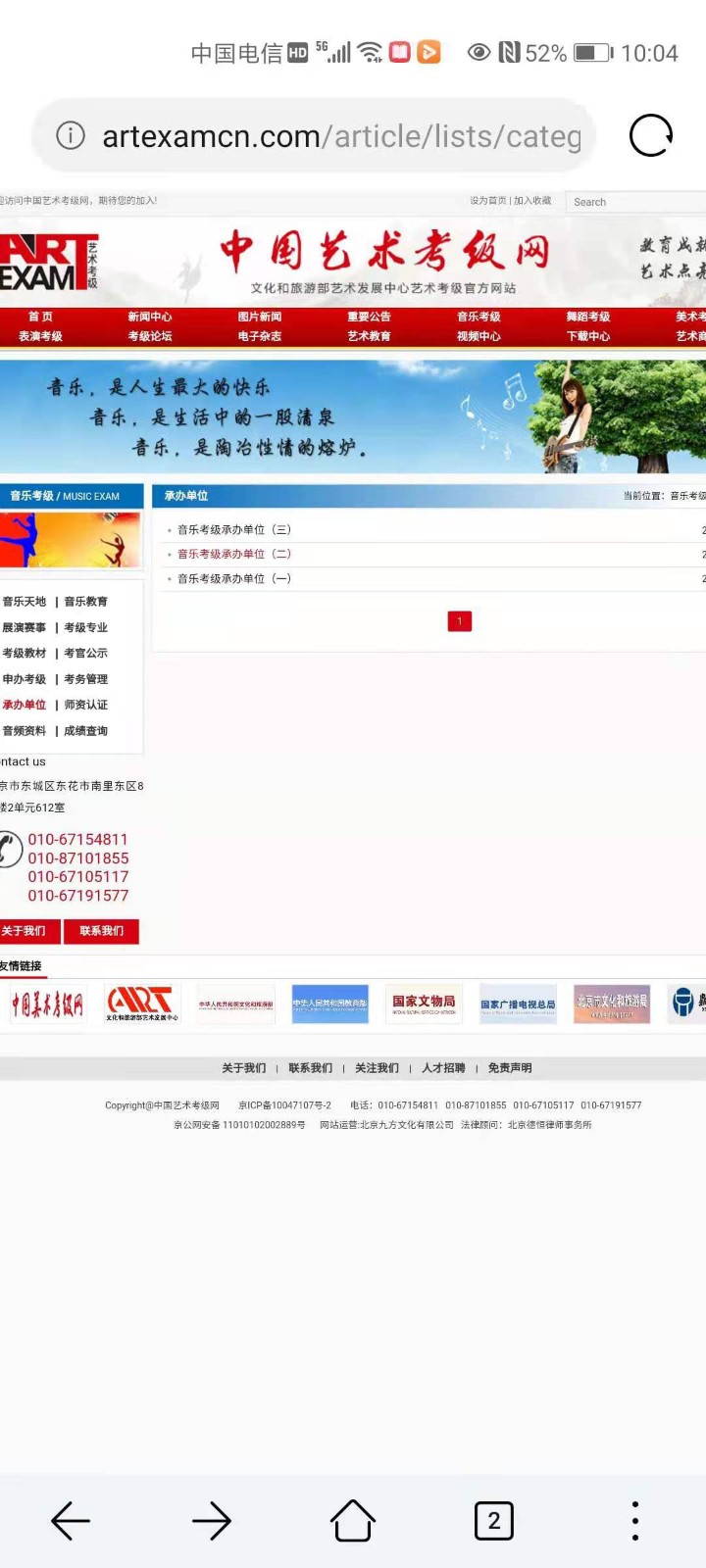The width and height of the screenshot is (706, 1568).
Task: Open sidebar link 音乐教育
Action: point(86,602)
